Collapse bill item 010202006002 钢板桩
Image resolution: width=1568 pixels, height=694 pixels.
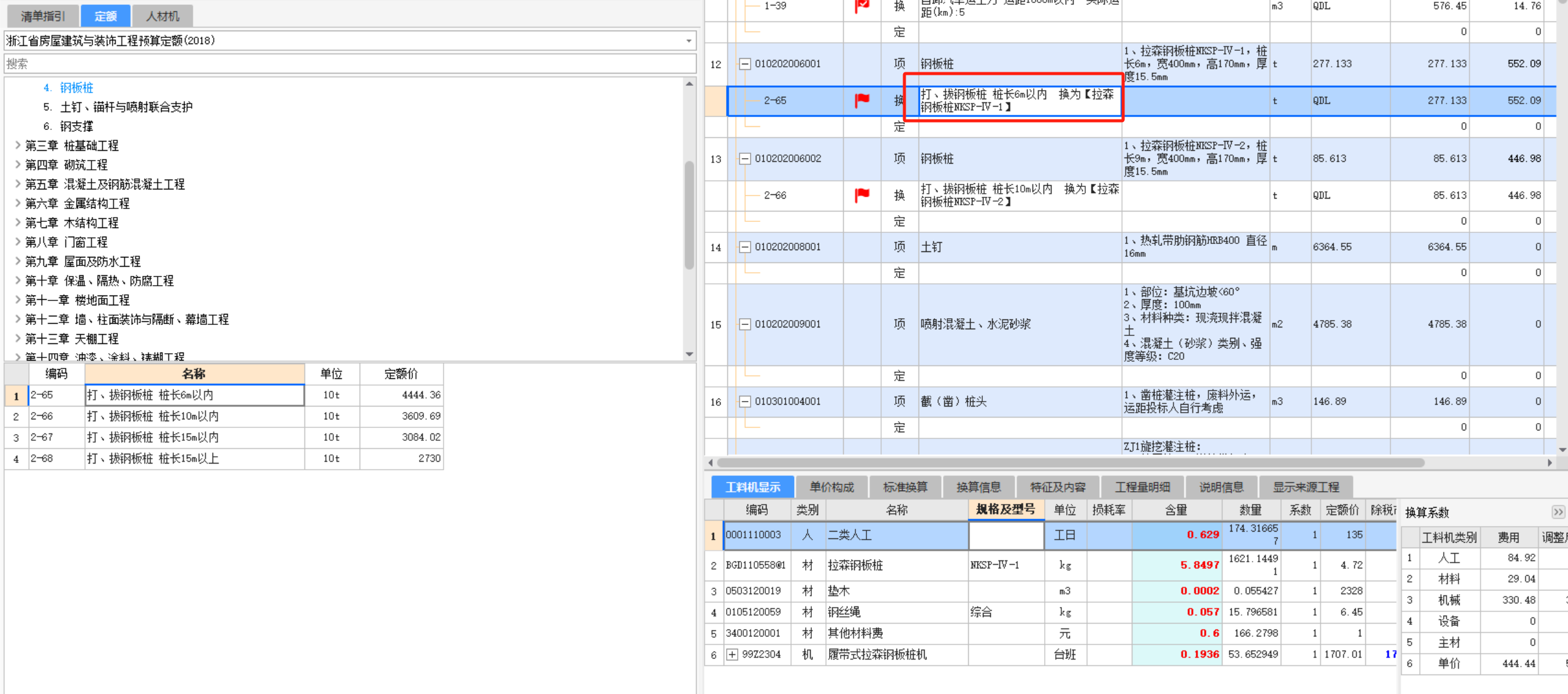coord(744,159)
